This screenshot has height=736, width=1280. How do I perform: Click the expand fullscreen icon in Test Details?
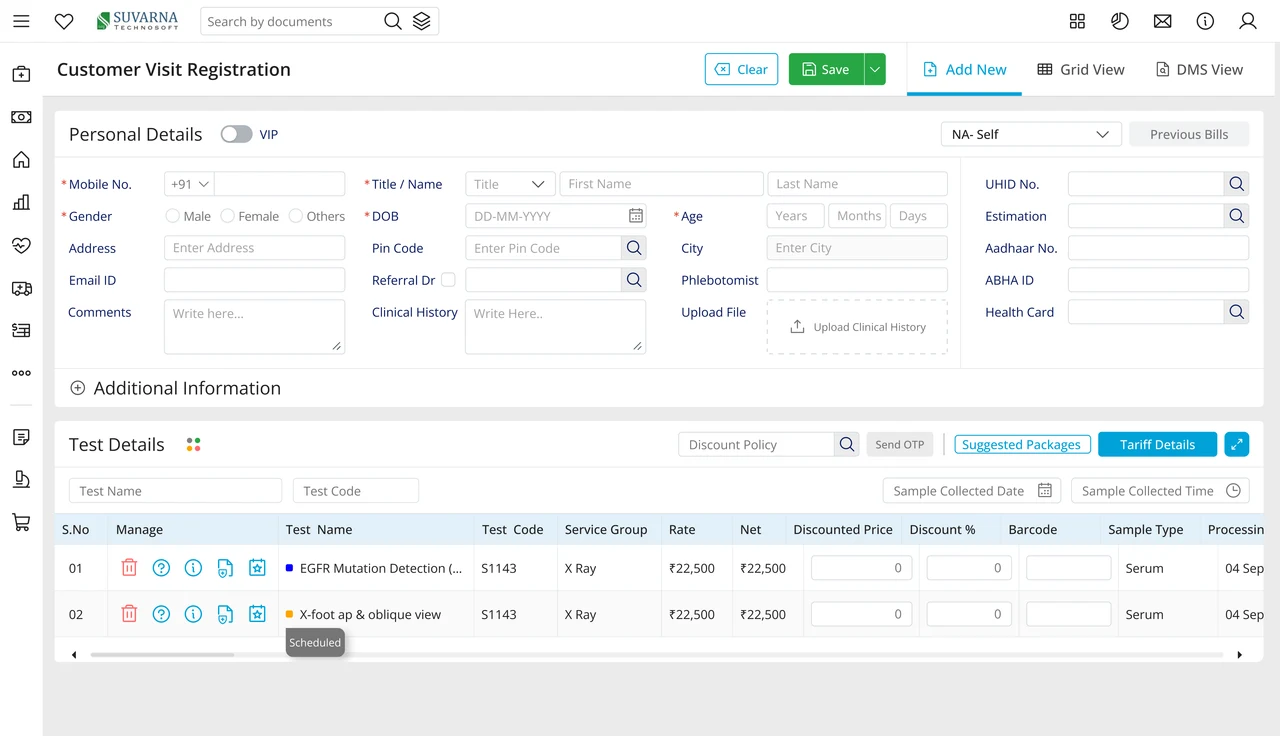[1236, 444]
